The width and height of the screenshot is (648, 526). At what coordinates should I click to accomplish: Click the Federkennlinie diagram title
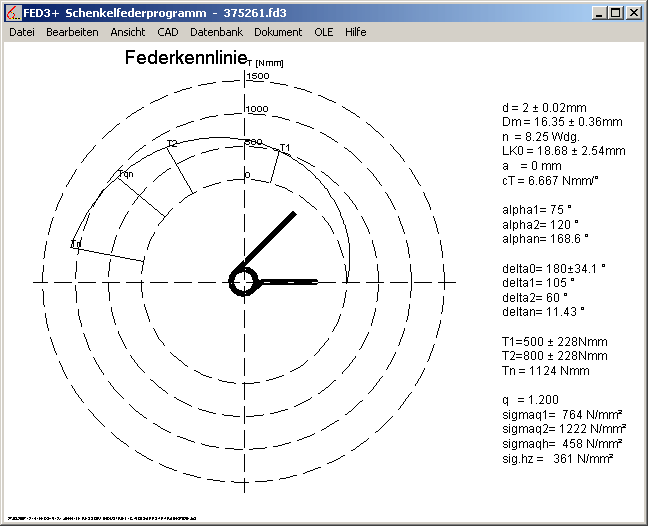185,59
